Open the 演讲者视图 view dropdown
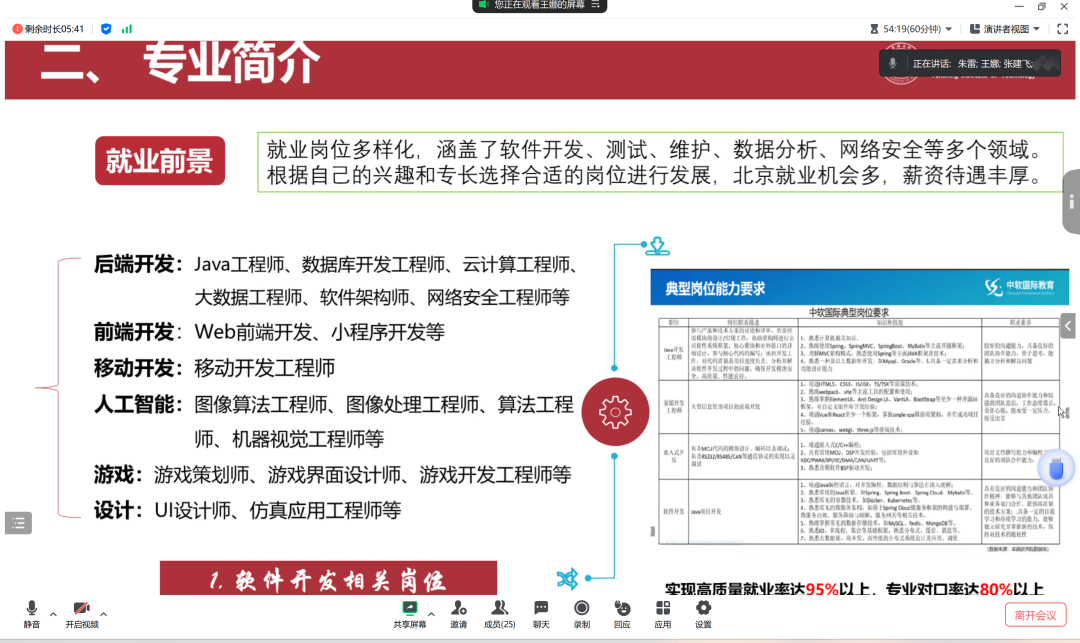This screenshot has width=1080, height=643. click(x=1005, y=29)
